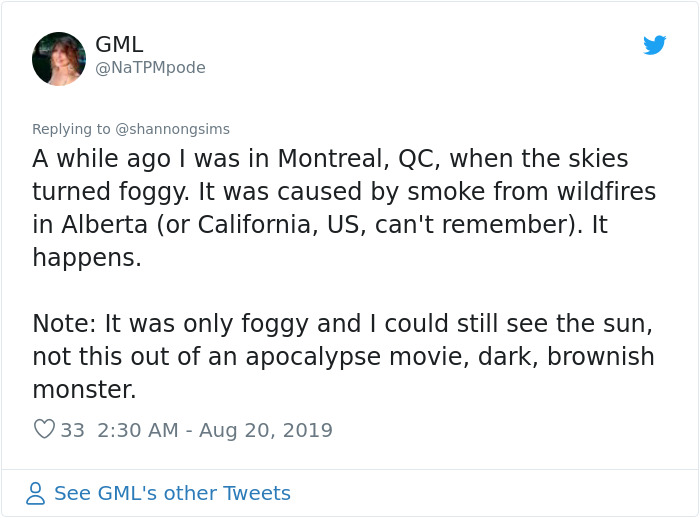Click the 'Replying to' label
Image resolution: width=700 pixels, height=518 pixels.
[72, 129]
